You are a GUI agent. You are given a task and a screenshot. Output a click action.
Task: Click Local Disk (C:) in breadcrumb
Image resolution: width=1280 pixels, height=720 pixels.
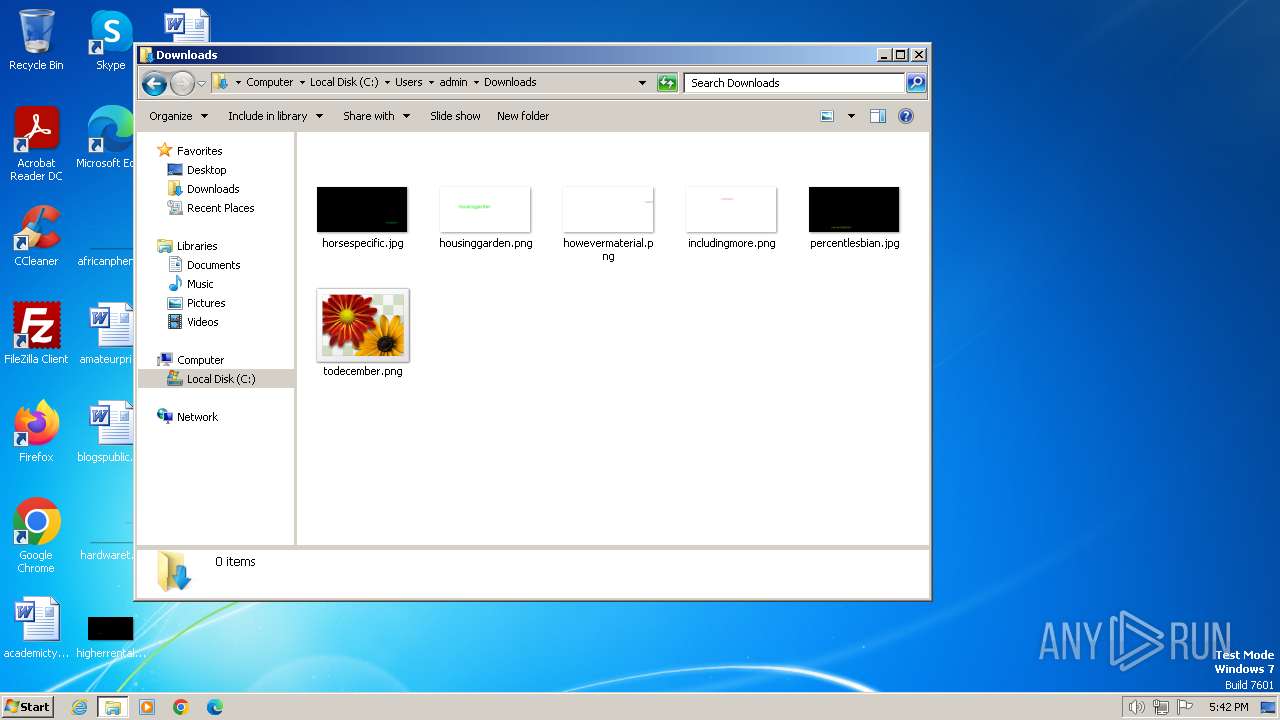point(344,83)
